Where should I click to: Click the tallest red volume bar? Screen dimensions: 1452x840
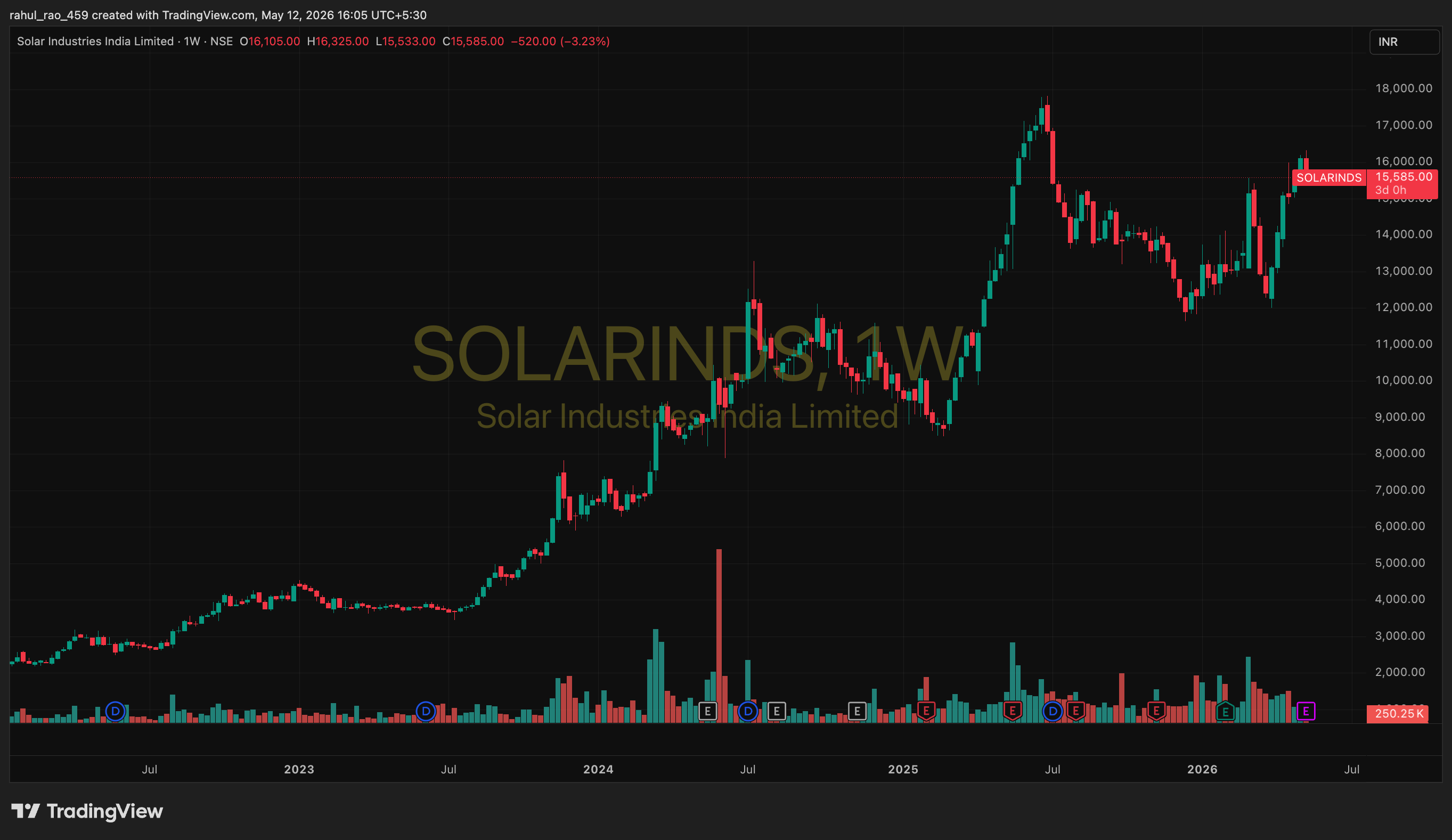719,636
